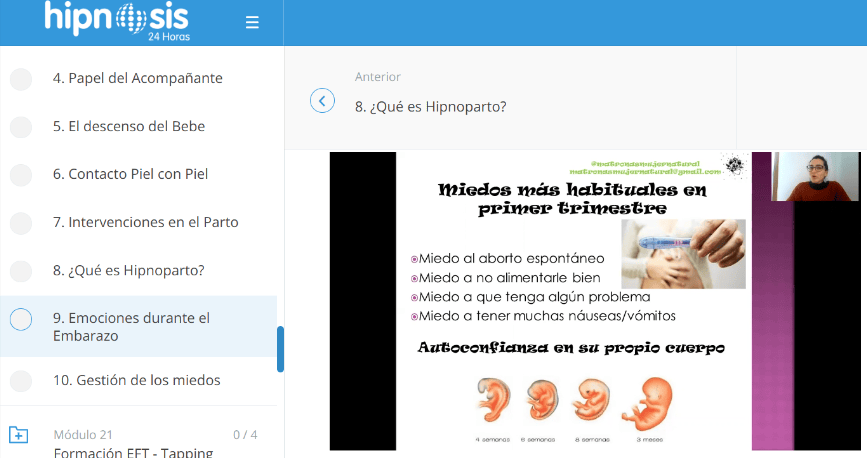Toggle completion circle for Contacto Piel con Piel
The width and height of the screenshot is (867, 458).
[21, 175]
